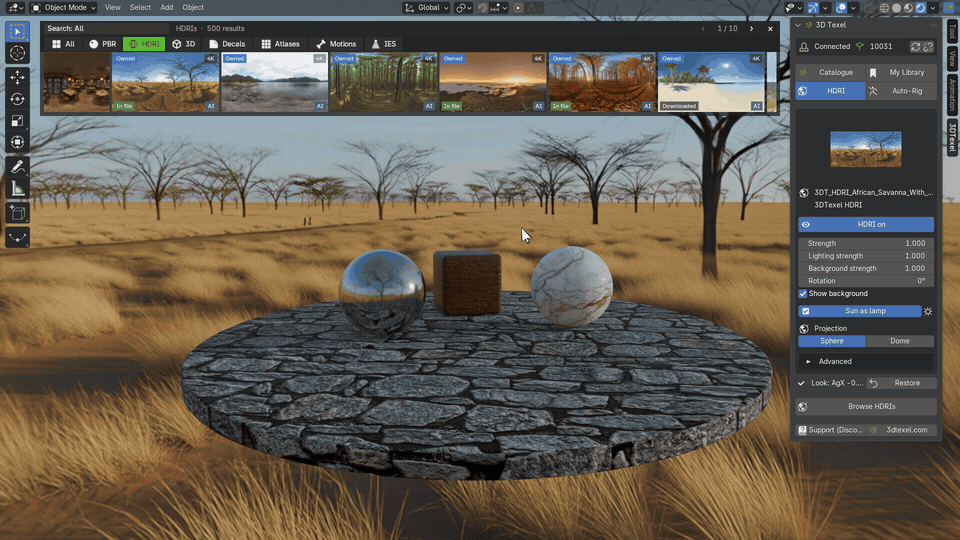The image size is (960, 540).
Task: Switch to Motions filter tab
Action: pyautogui.click(x=336, y=44)
